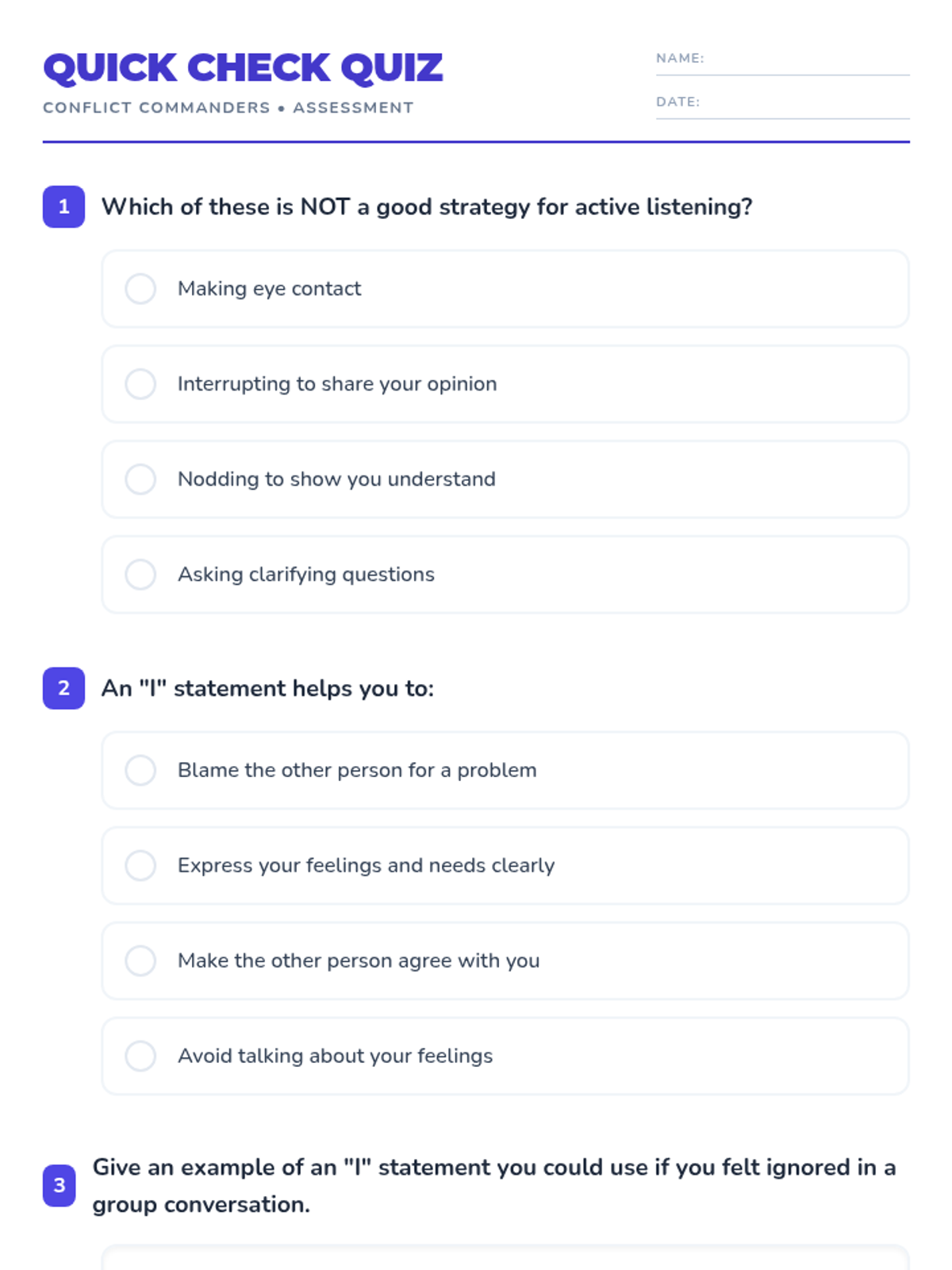Pick "Avoid talking about your feelings" option

pyautogui.click(x=140, y=1056)
